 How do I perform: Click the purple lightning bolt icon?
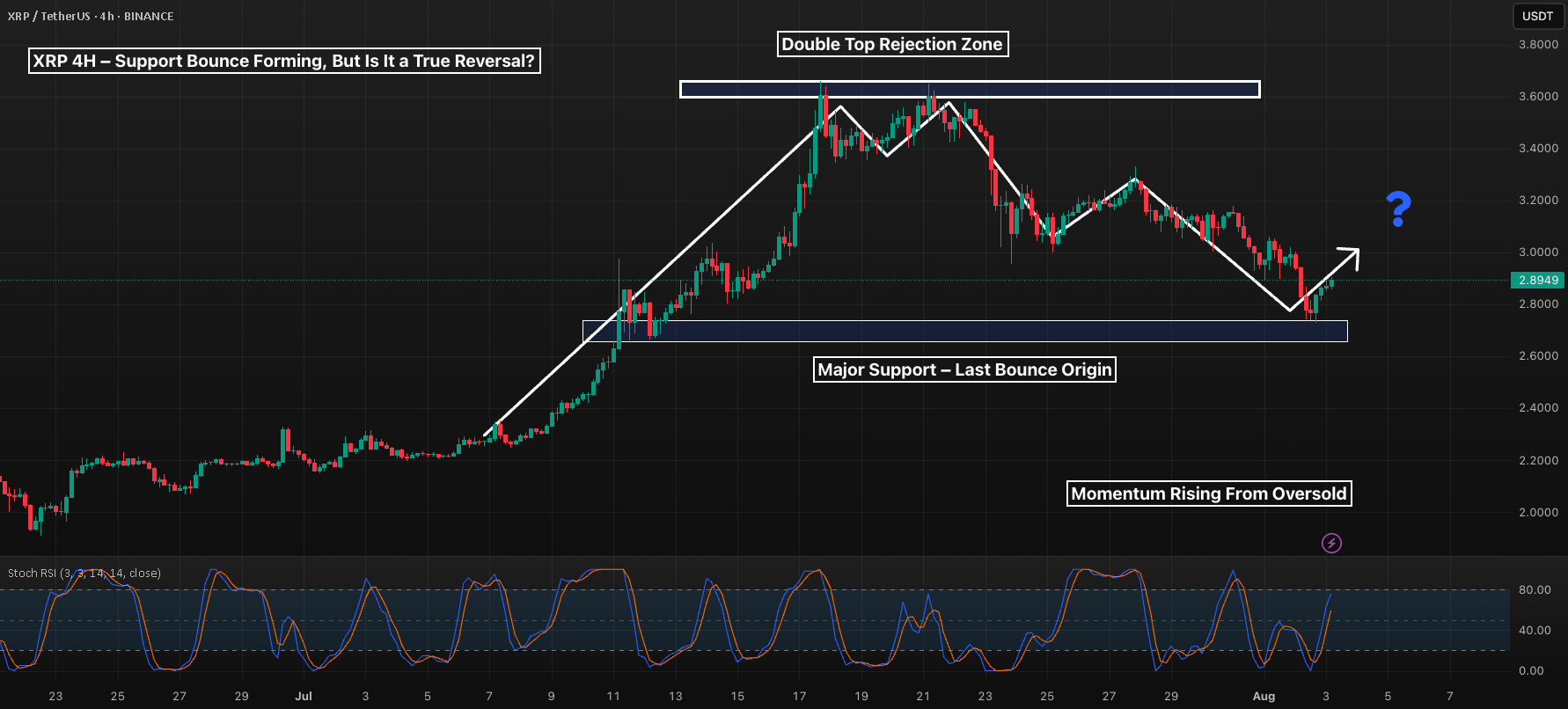tap(1331, 543)
